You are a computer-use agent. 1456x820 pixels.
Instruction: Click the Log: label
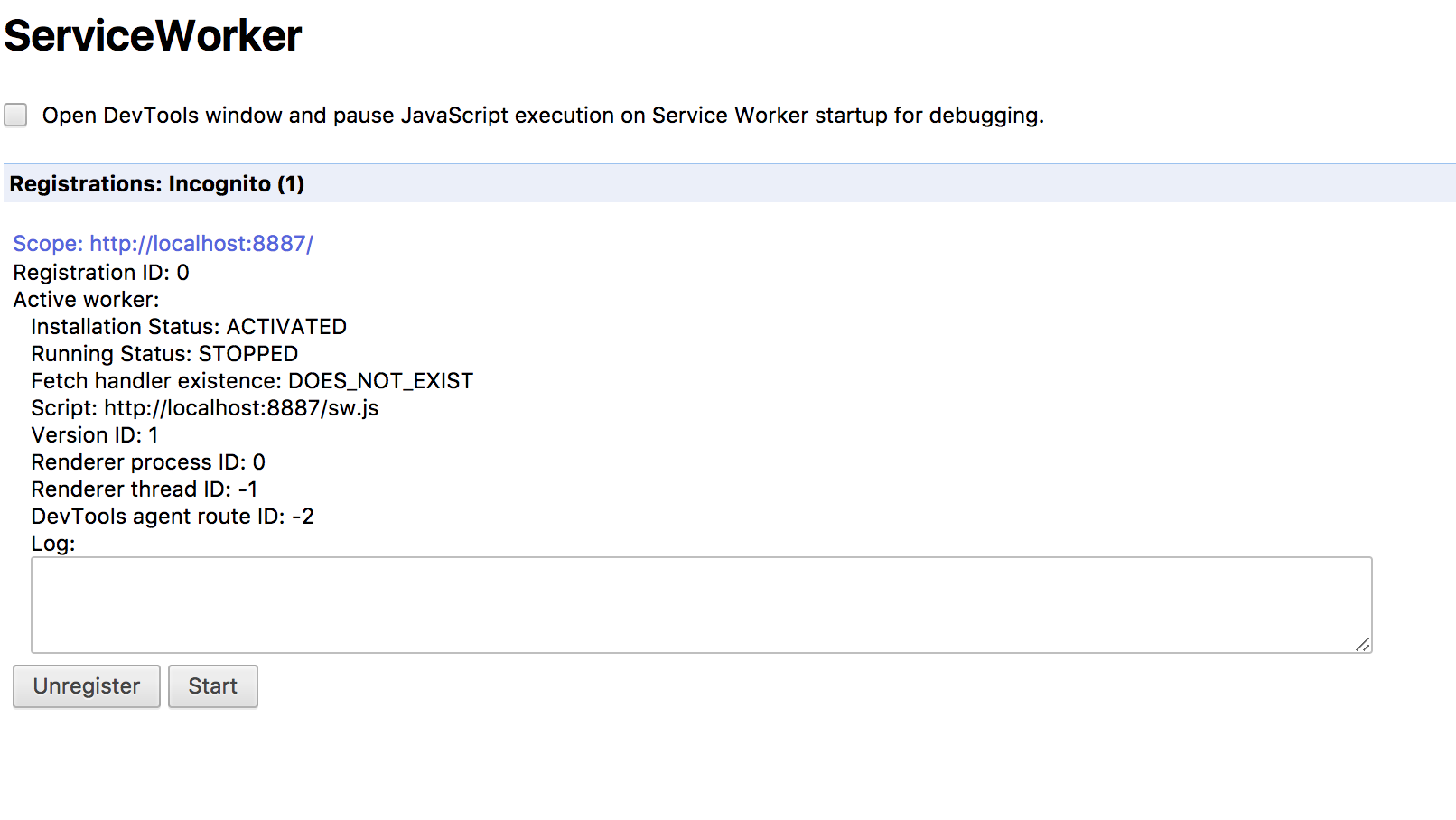pyautogui.click(x=53, y=544)
